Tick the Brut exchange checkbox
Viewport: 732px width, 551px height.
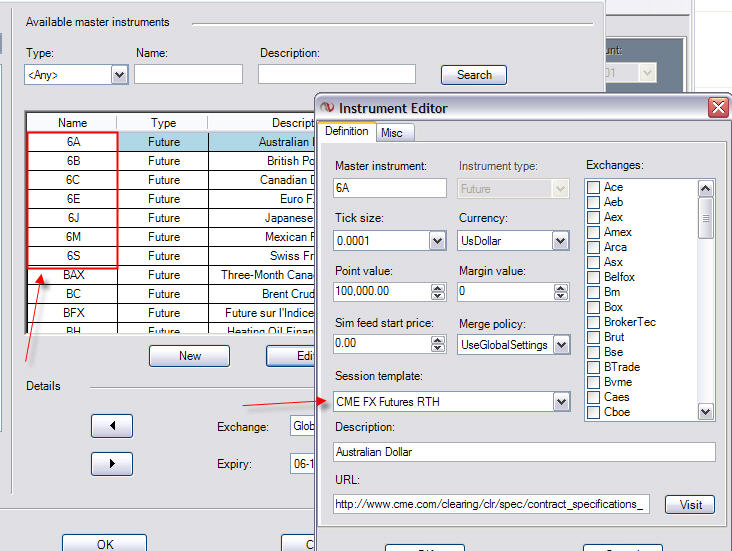point(593,337)
